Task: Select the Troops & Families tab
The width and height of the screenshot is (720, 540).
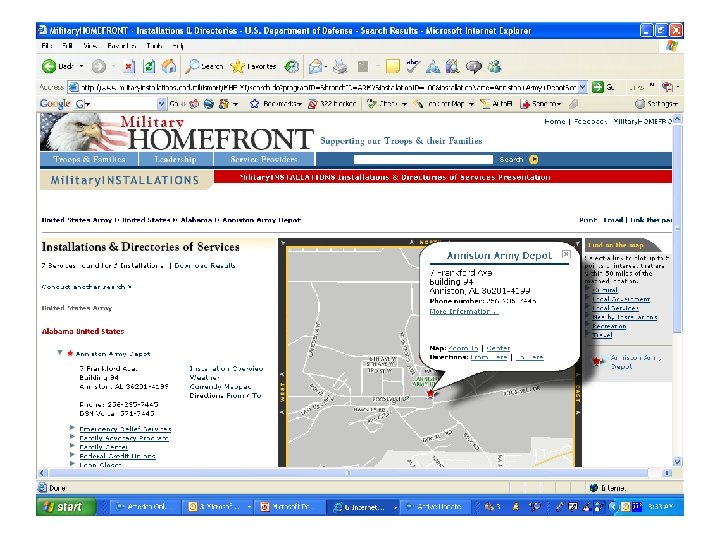Action: point(89,159)
